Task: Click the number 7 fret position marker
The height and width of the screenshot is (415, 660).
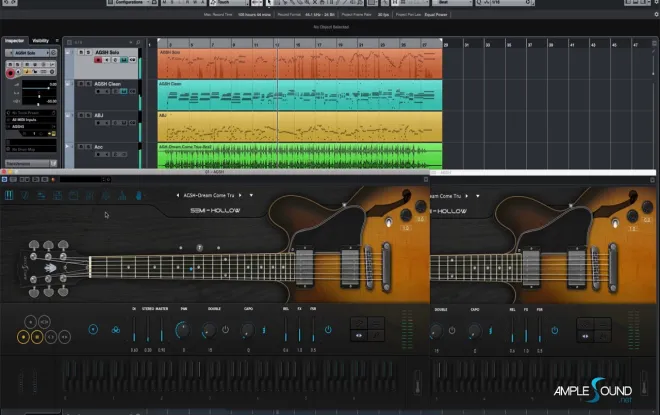Action: [x=200, y=248]
